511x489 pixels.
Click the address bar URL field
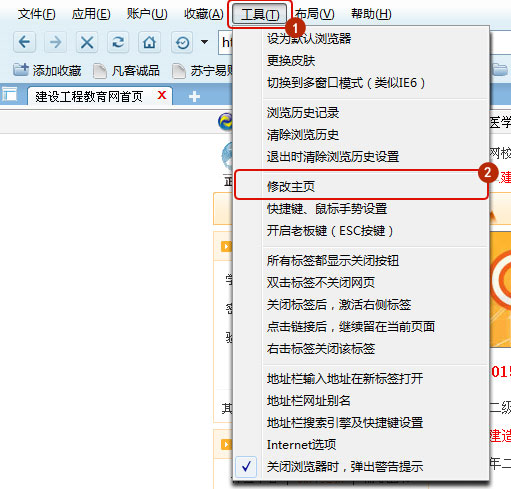click(226, 42)
